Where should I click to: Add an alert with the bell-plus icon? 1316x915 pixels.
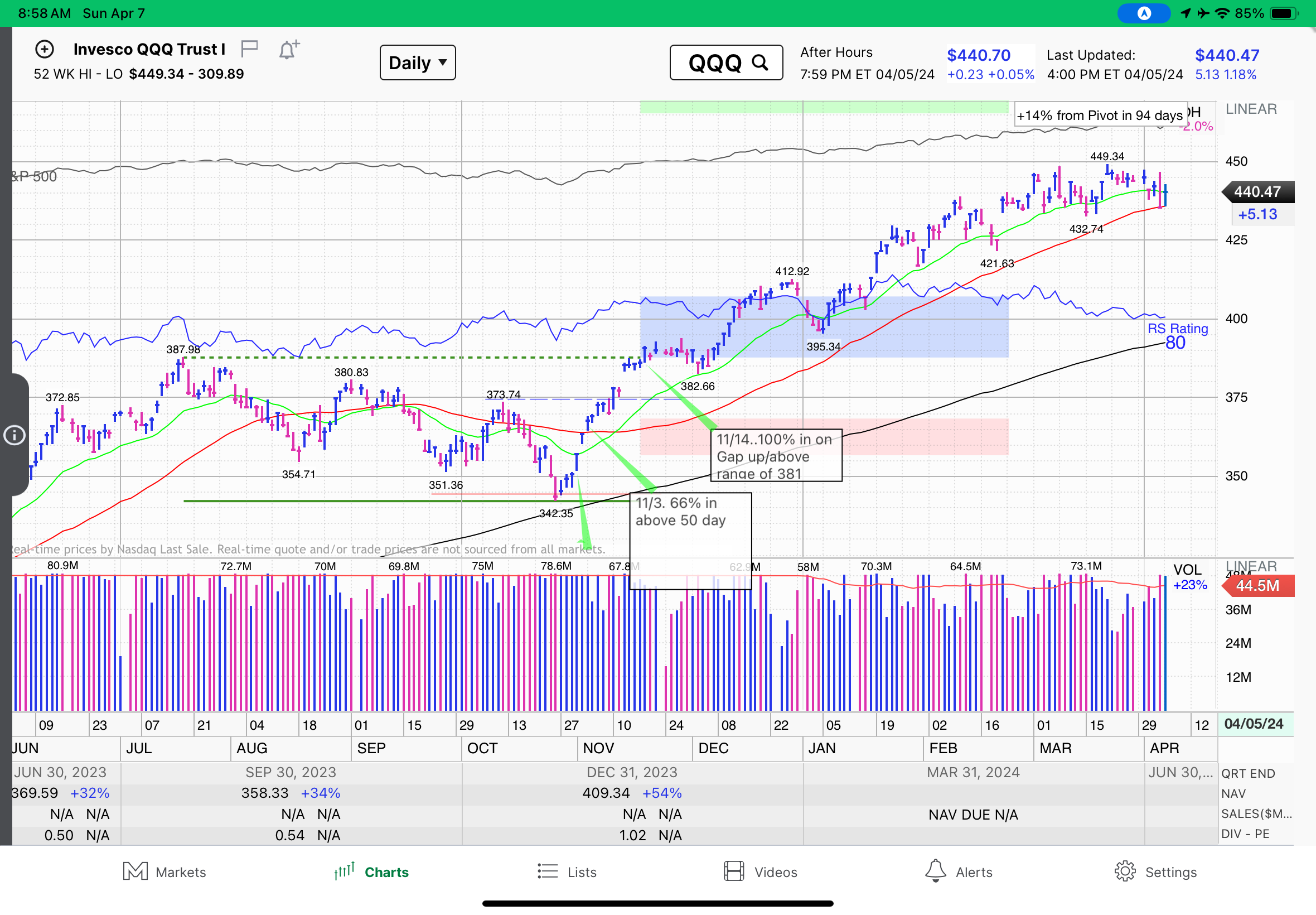pyautogui.click(x=289, y=49)
